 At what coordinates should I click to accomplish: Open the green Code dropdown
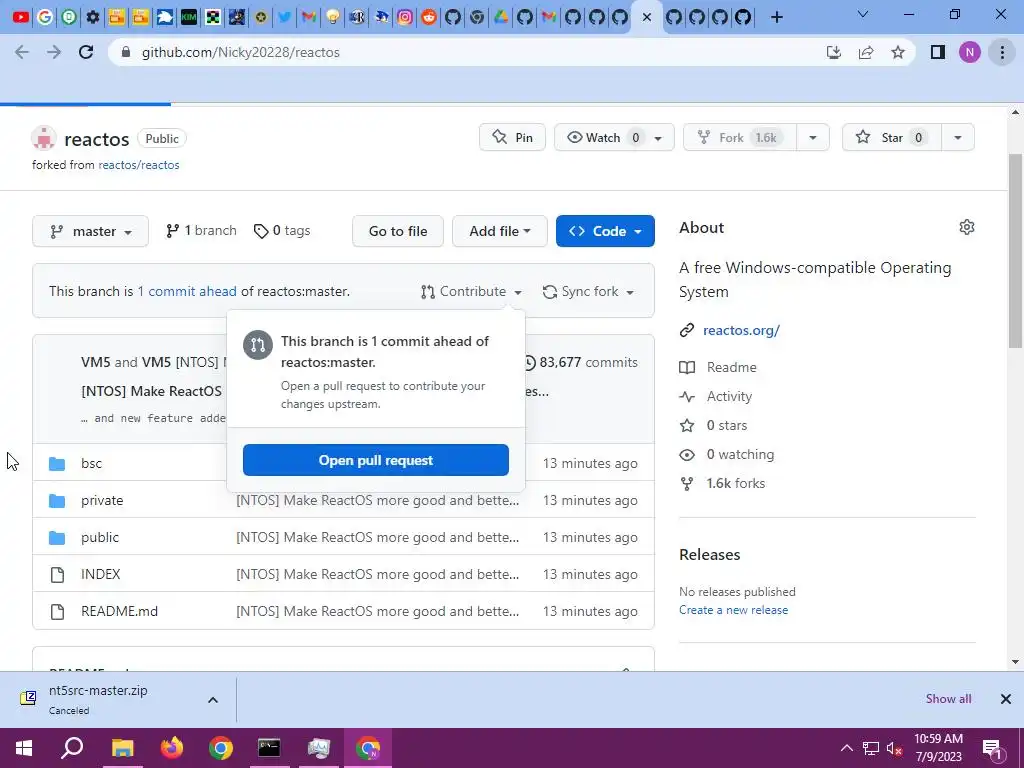tap(605, 231)
